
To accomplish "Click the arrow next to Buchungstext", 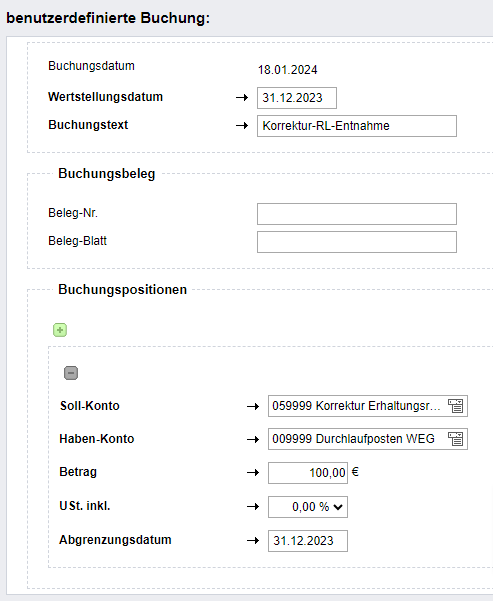I will click(242, 126).
